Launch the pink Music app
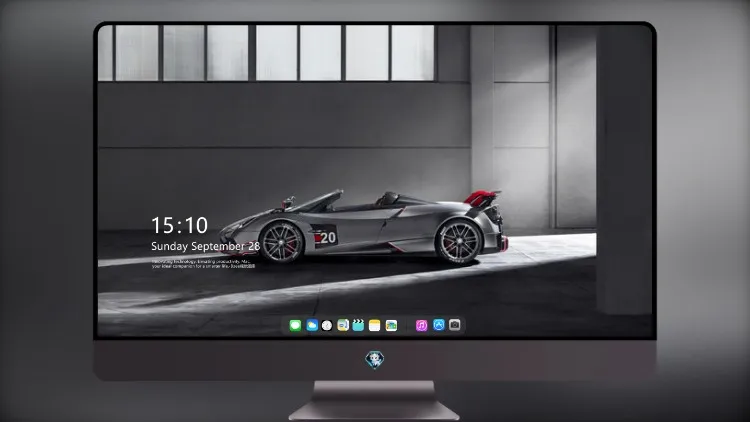 (421, 325)
